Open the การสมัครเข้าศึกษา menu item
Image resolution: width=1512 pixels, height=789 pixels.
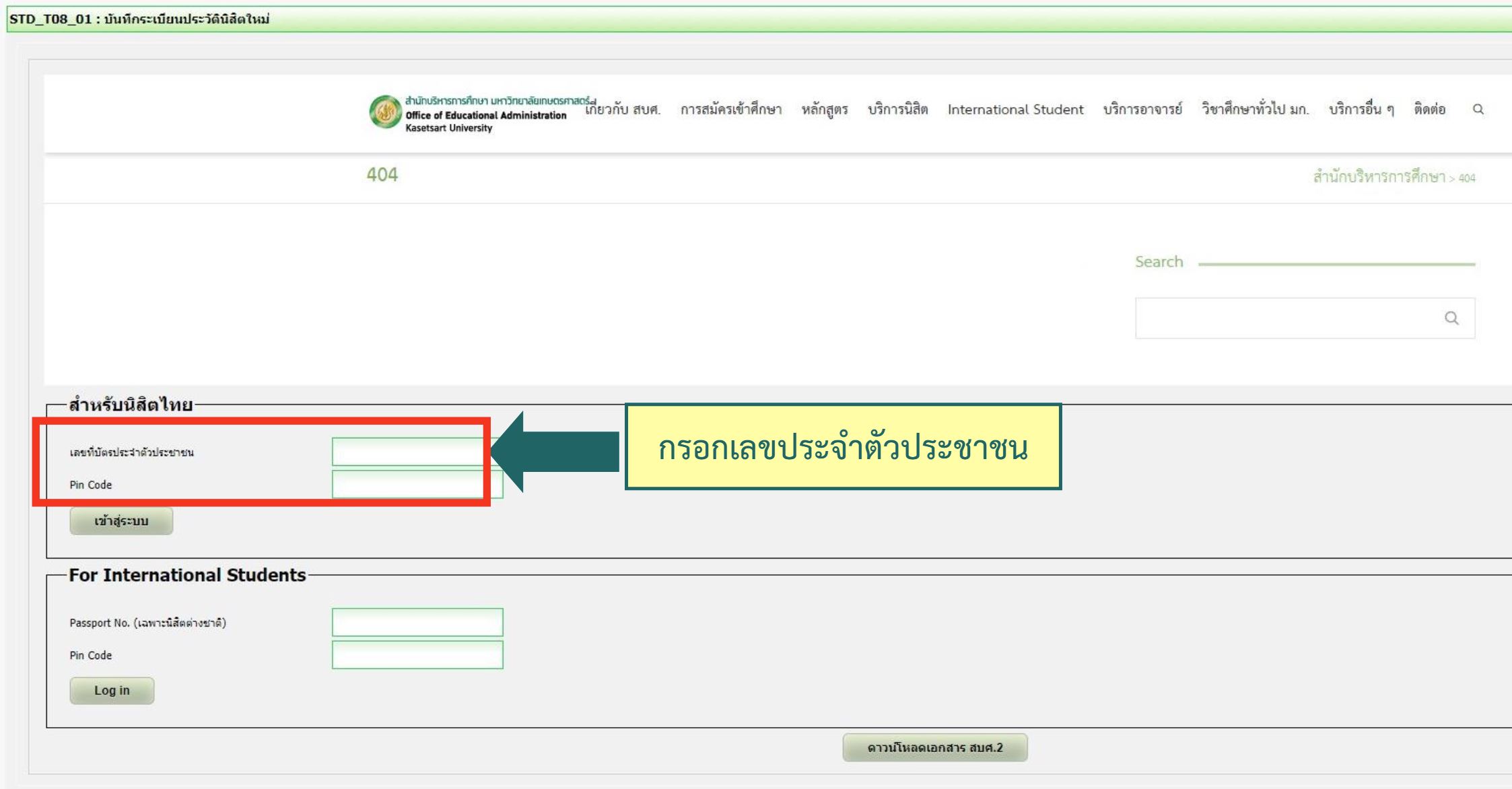coord(731,110)
